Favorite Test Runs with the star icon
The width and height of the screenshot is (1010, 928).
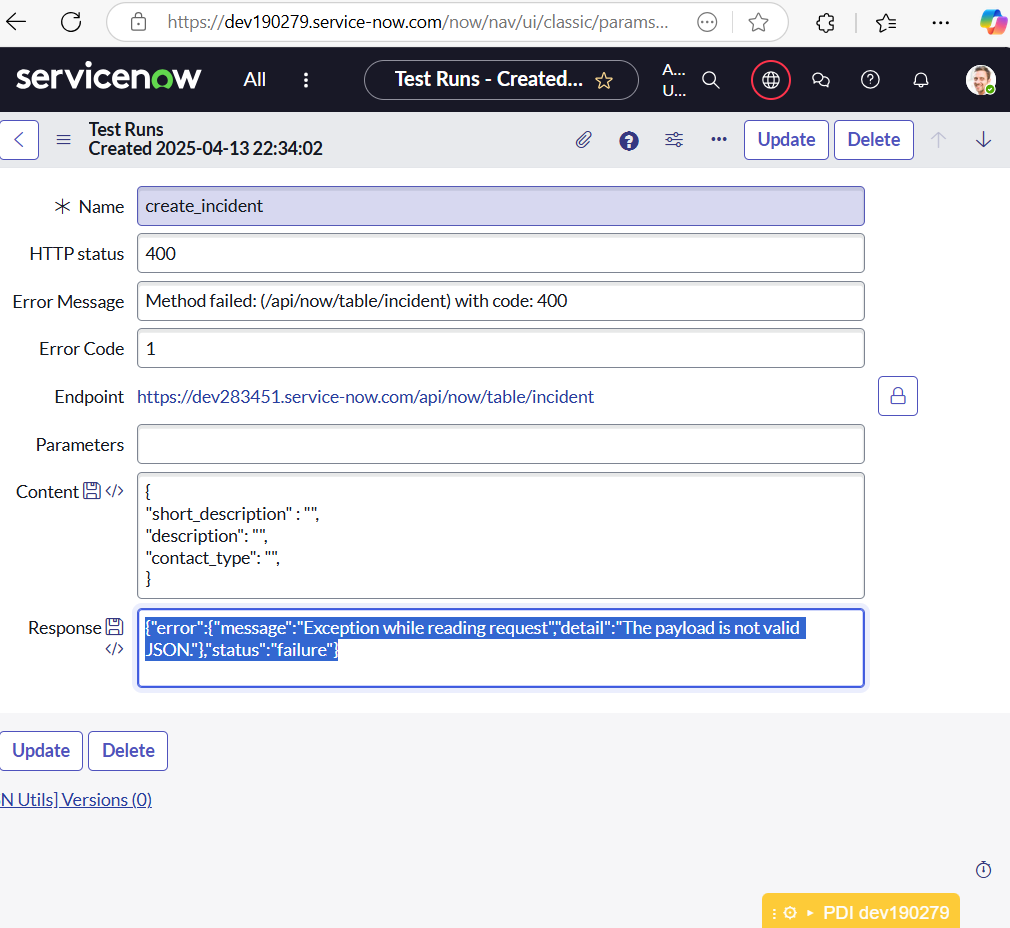coord(604,81)
